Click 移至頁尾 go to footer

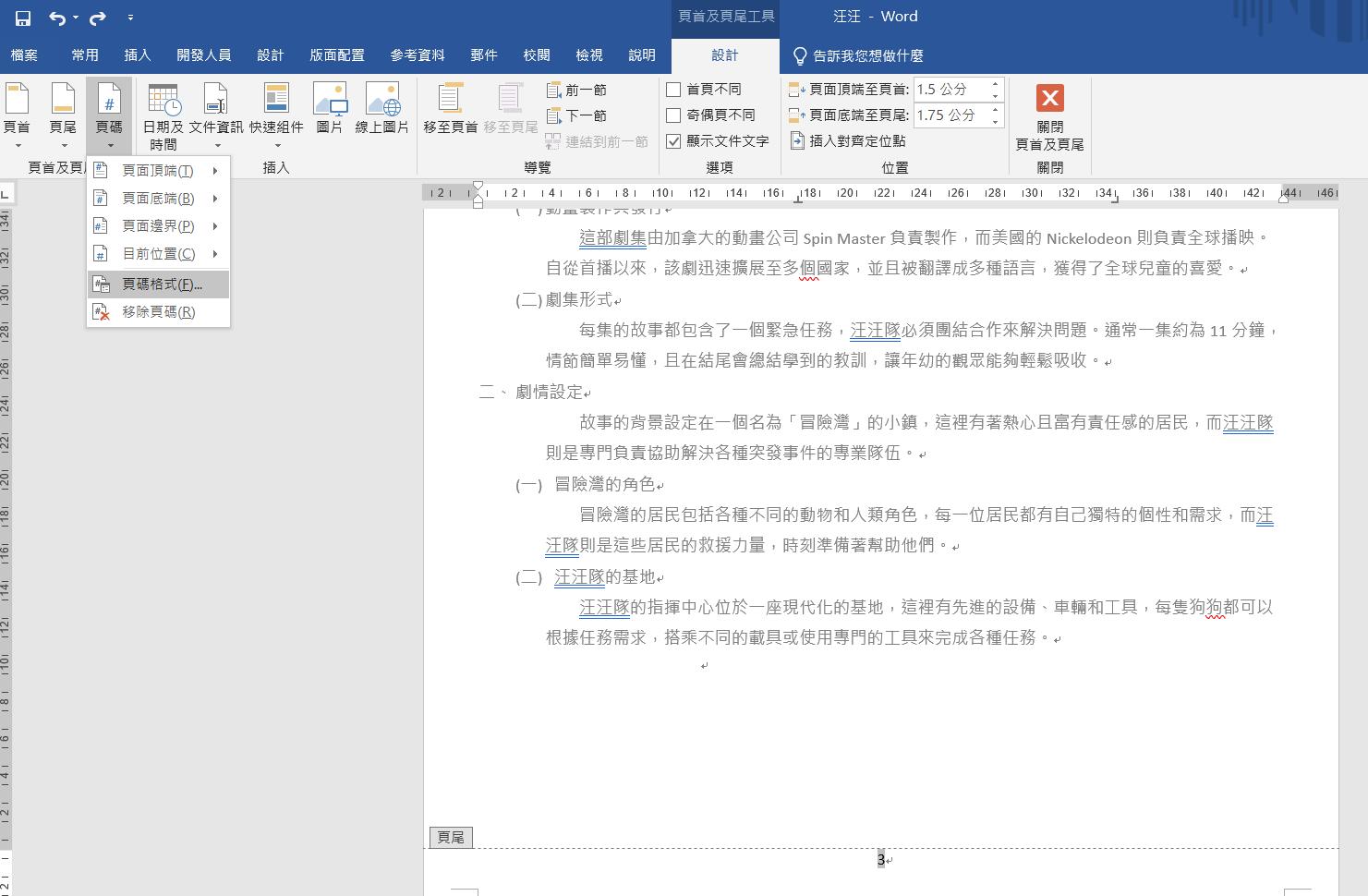point(511,109)
